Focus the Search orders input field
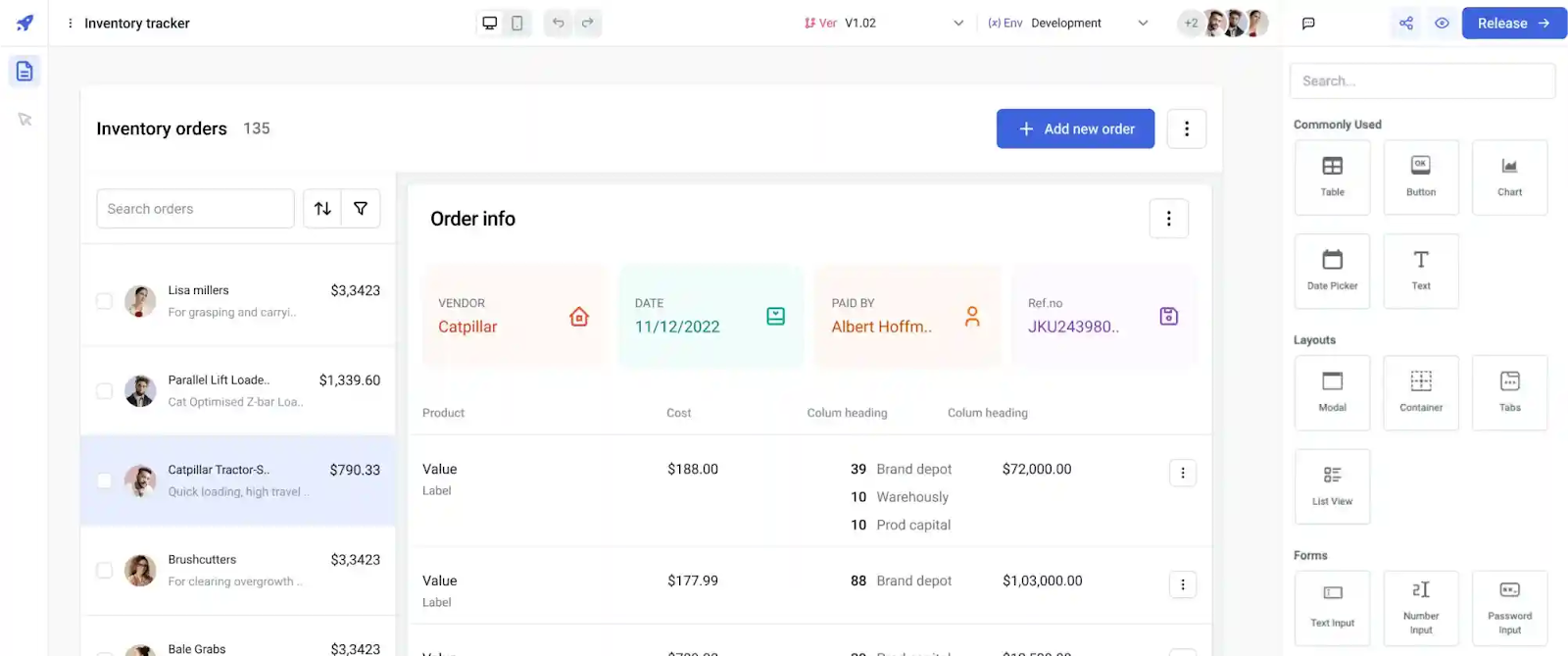The image size is (1568, 656). pyautogui.click(x=195, y=209)
